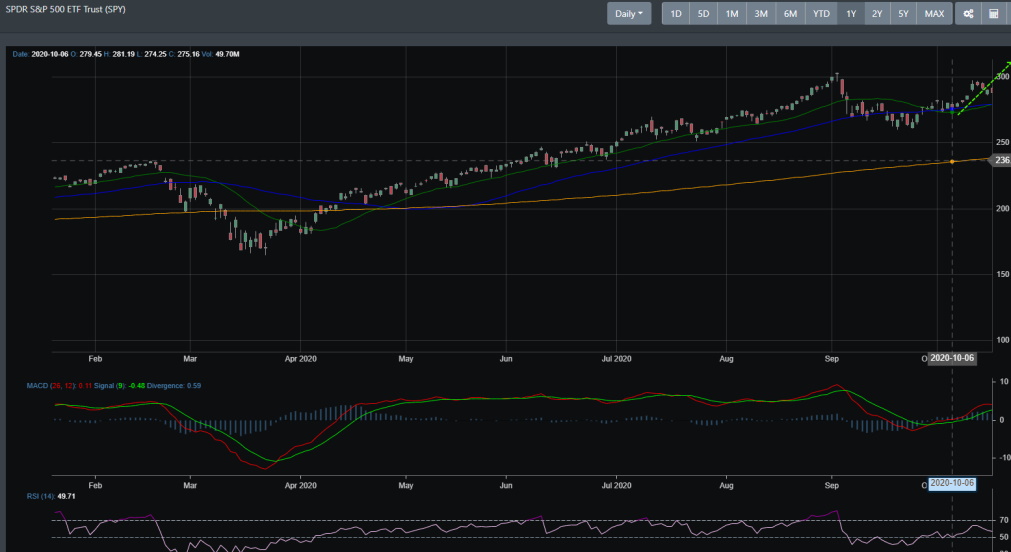The height and width of the screenshot is (552, 1011).
Task: Select the 1D time range
Action: 676,14
